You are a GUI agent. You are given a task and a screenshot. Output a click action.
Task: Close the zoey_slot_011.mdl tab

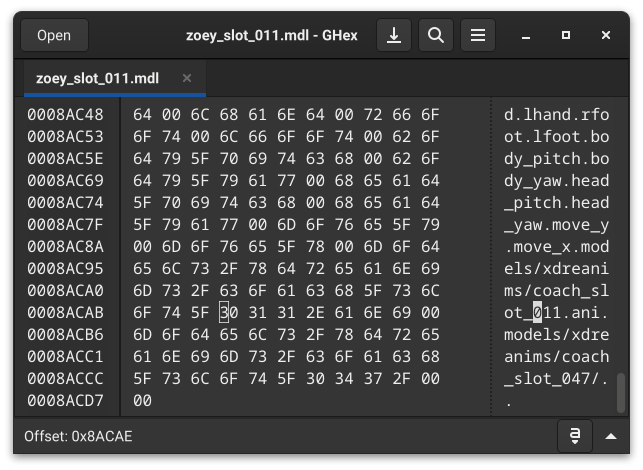[187, 78]
